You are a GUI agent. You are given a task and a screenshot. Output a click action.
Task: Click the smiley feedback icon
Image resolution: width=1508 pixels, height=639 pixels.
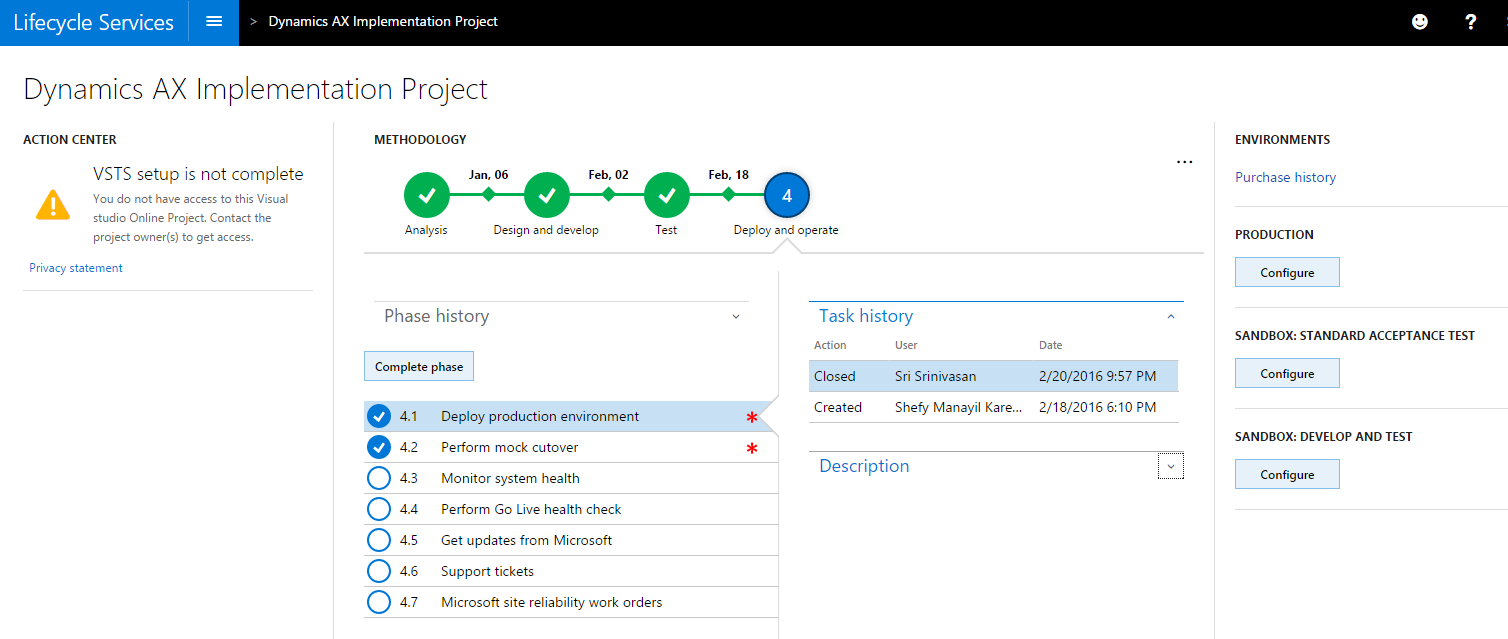pyautogui.click(x=1419, y=22)
